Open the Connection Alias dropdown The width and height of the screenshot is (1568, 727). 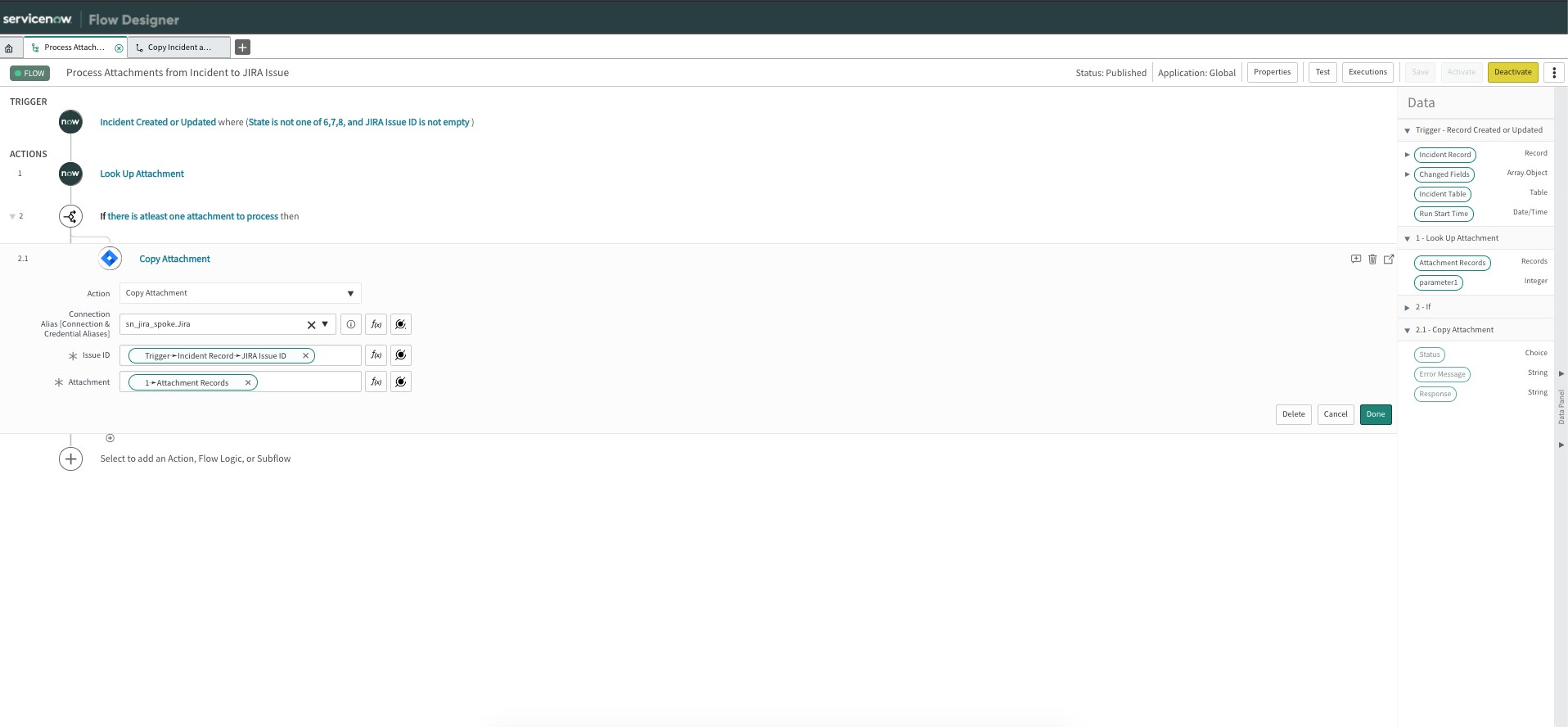[325, 324]
